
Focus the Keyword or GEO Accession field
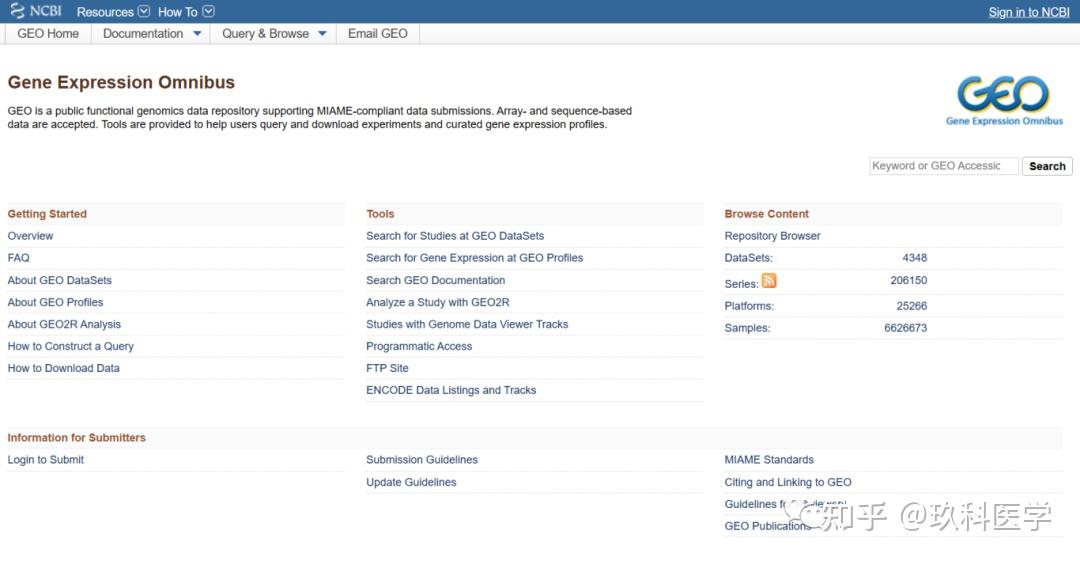943,166
